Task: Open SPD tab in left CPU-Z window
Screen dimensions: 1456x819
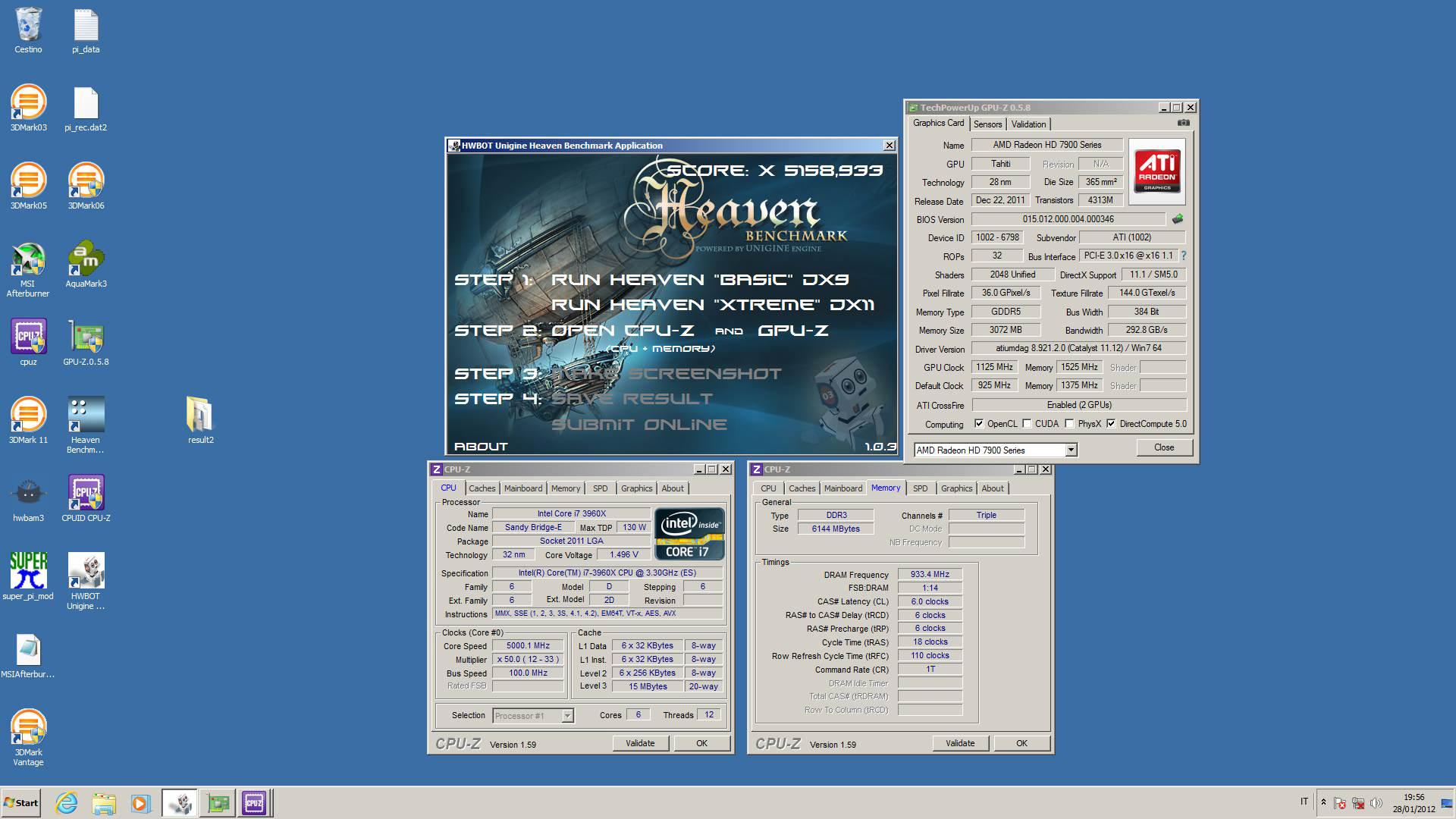Action: coord(600,488)
